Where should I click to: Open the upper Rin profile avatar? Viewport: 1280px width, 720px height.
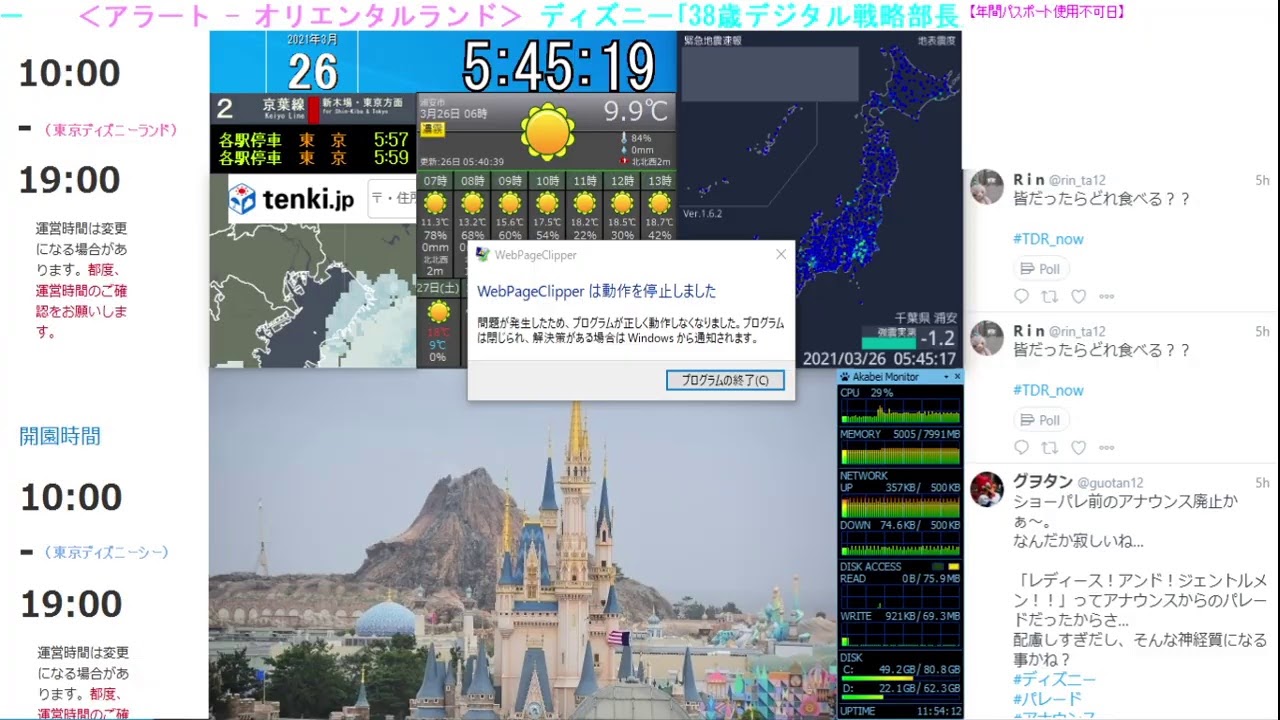(x=987, y=187)
